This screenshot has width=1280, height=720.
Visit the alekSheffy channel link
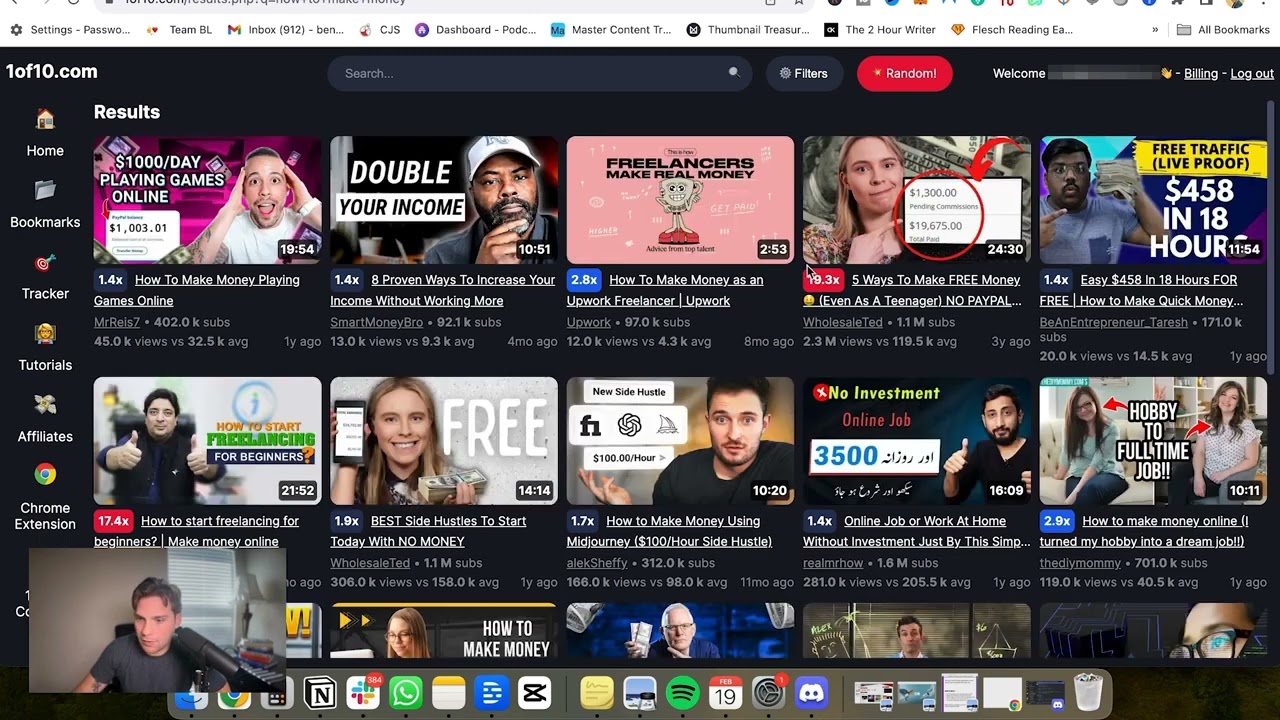click(x=597, y=563)
